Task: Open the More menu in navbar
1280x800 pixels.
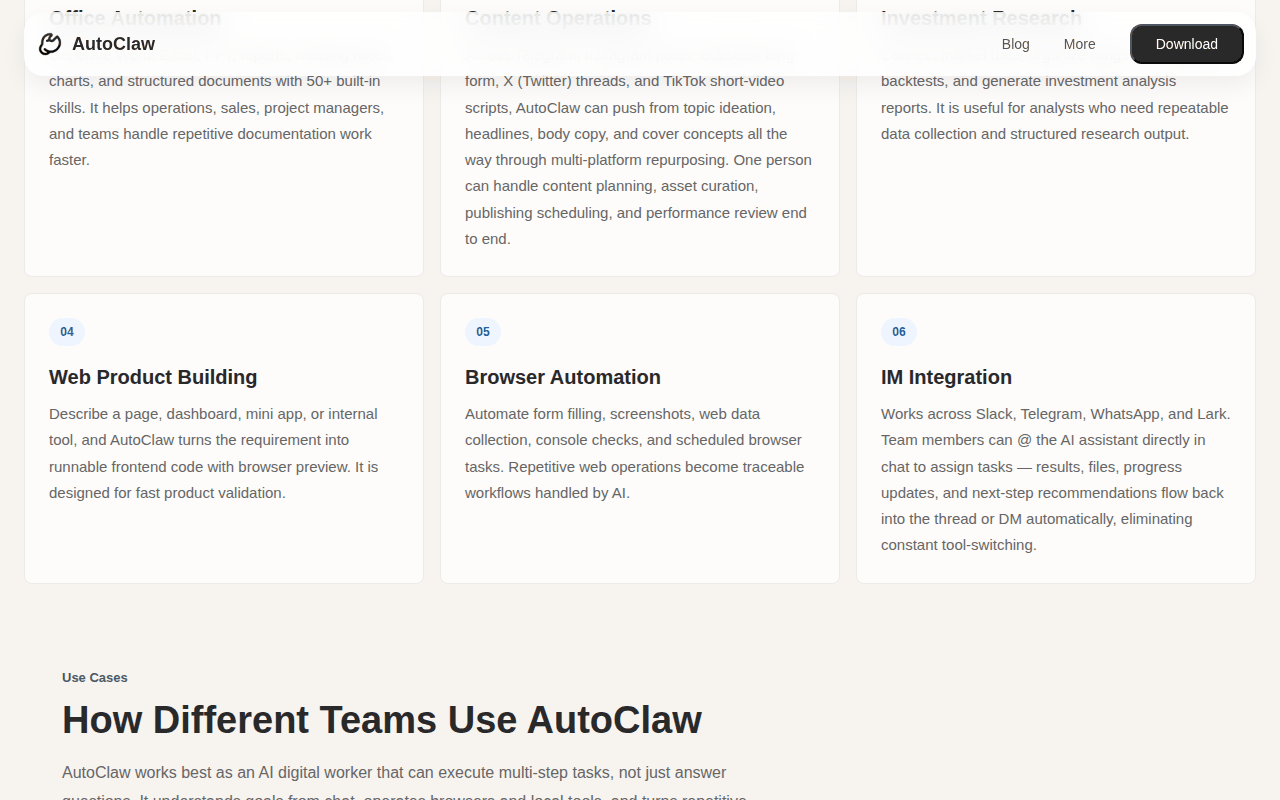Action: (1079, 44)
